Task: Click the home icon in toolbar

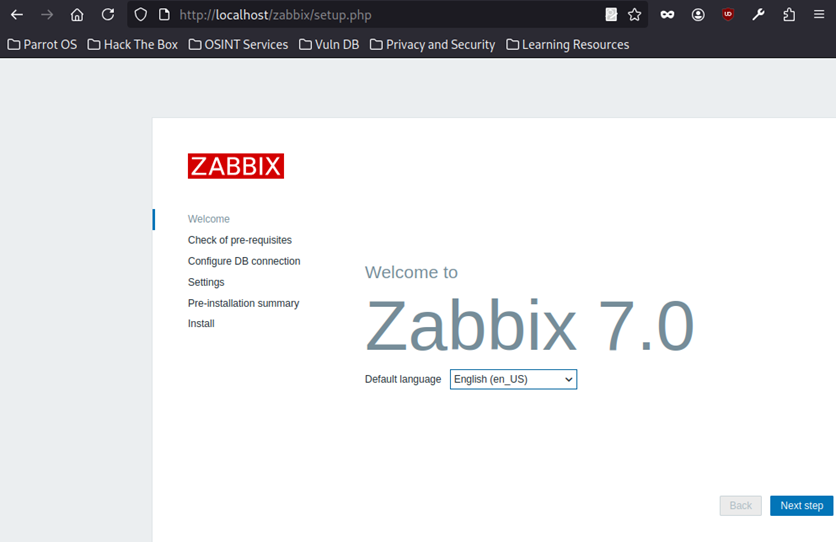Action: [77, 15]
